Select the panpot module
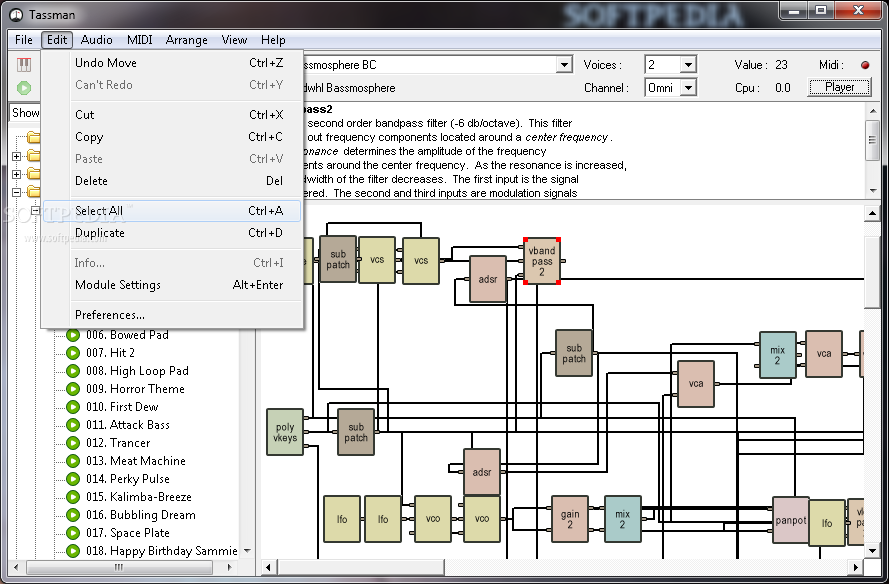 coord(790,520)
